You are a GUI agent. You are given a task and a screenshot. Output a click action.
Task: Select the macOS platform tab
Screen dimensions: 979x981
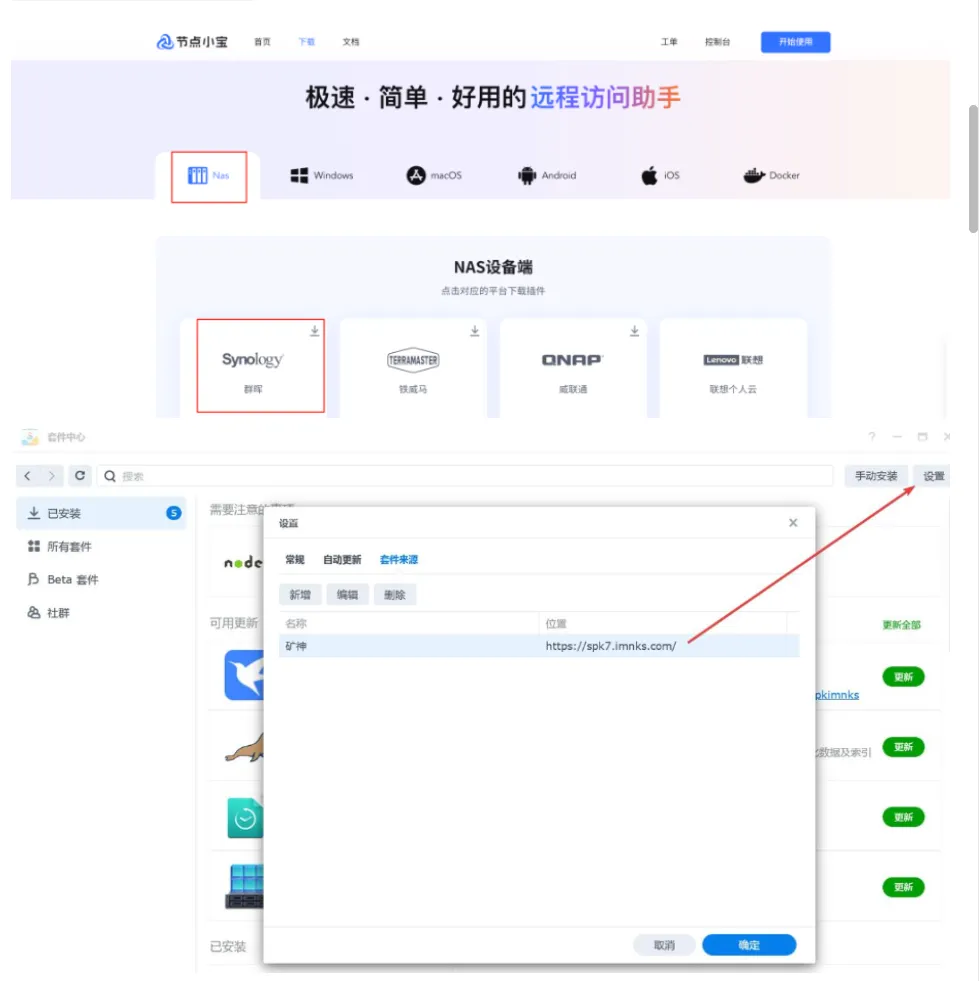[434, 176]
